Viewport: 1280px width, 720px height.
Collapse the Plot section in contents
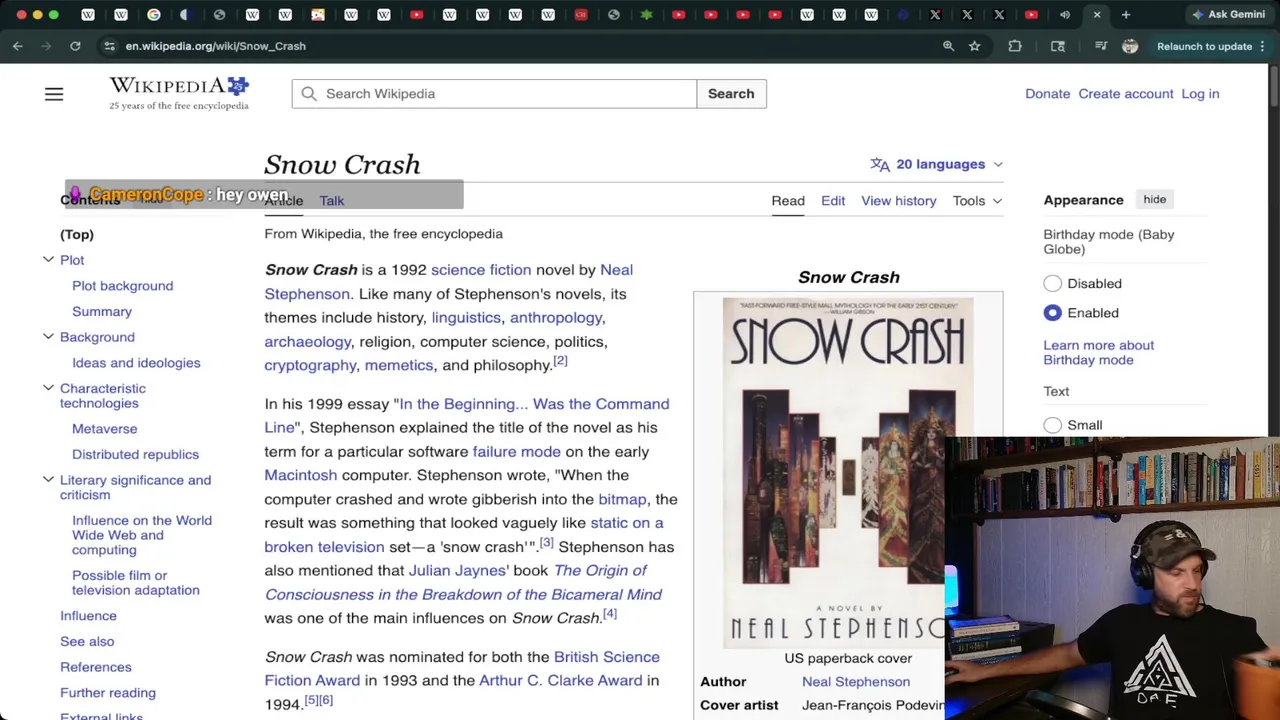[48, 260]
